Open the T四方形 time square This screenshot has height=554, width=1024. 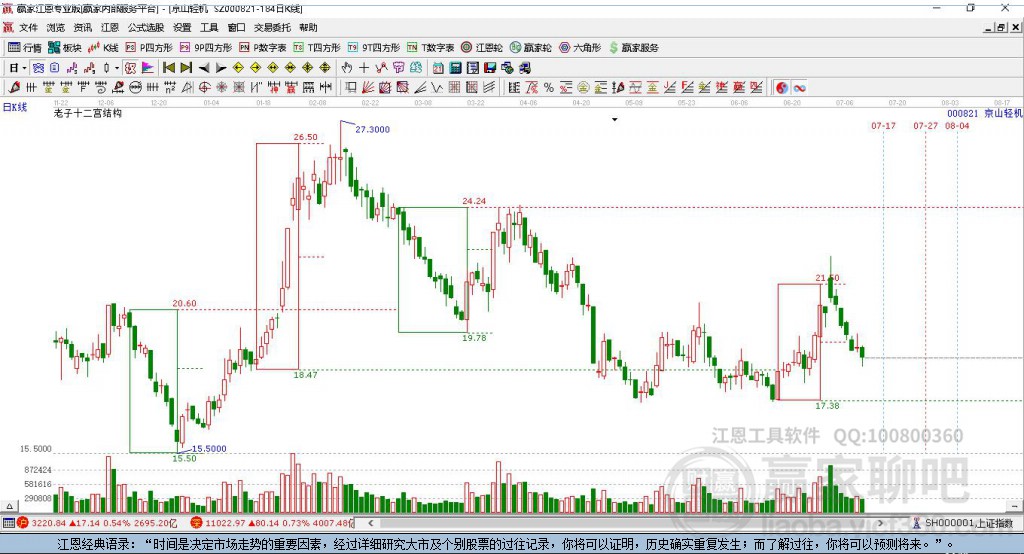click(x=317, y=48)
